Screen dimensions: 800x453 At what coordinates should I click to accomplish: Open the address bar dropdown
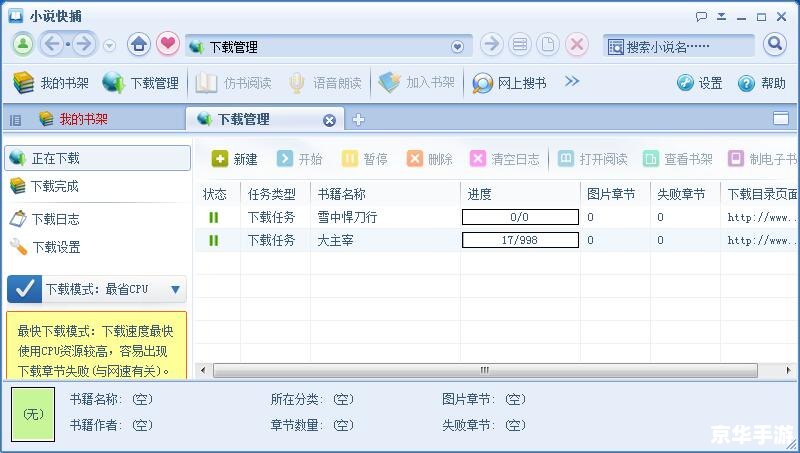[458, 46]
